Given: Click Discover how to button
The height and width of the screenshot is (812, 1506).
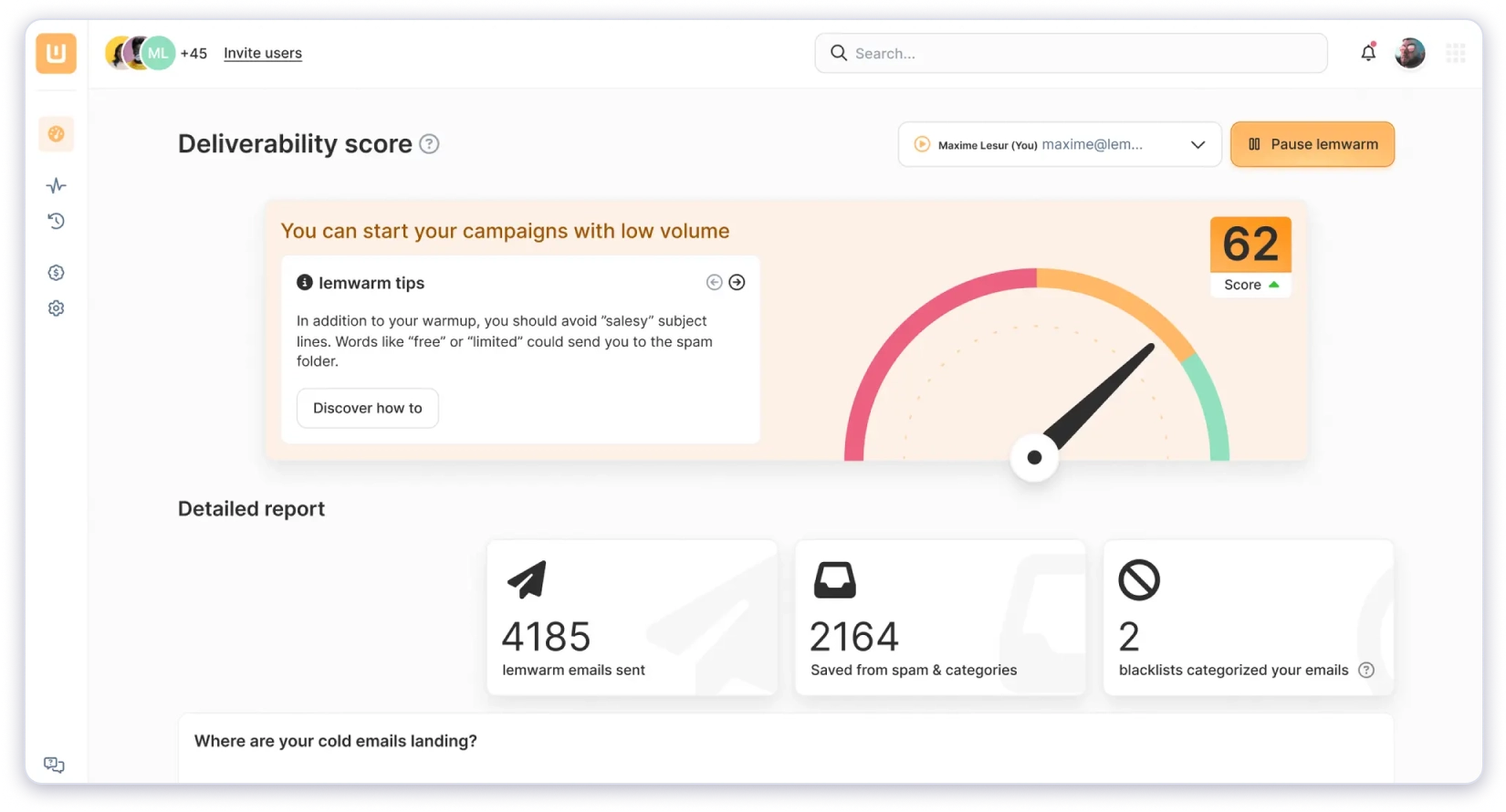Looking at the screenshot, I should [368, 408].
